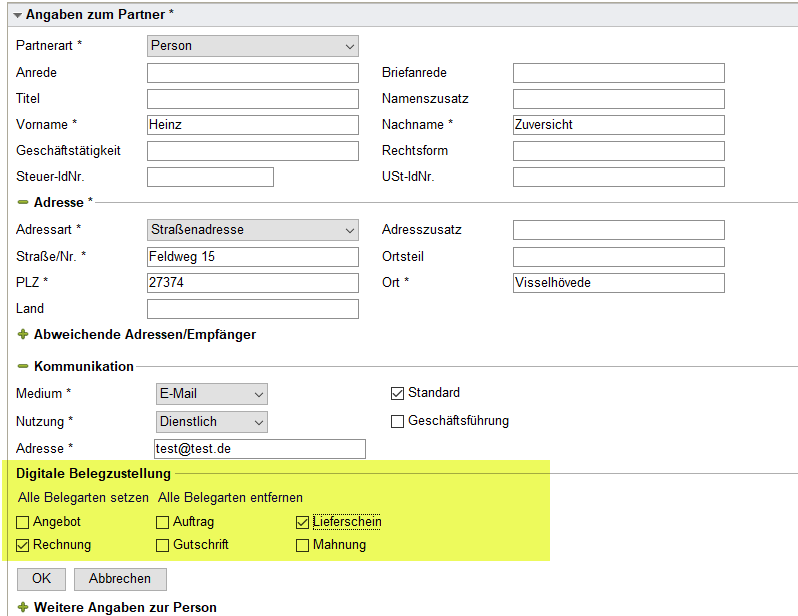Collapse the Adresse section minus icon
798x616 pixels.
(23, 203)
